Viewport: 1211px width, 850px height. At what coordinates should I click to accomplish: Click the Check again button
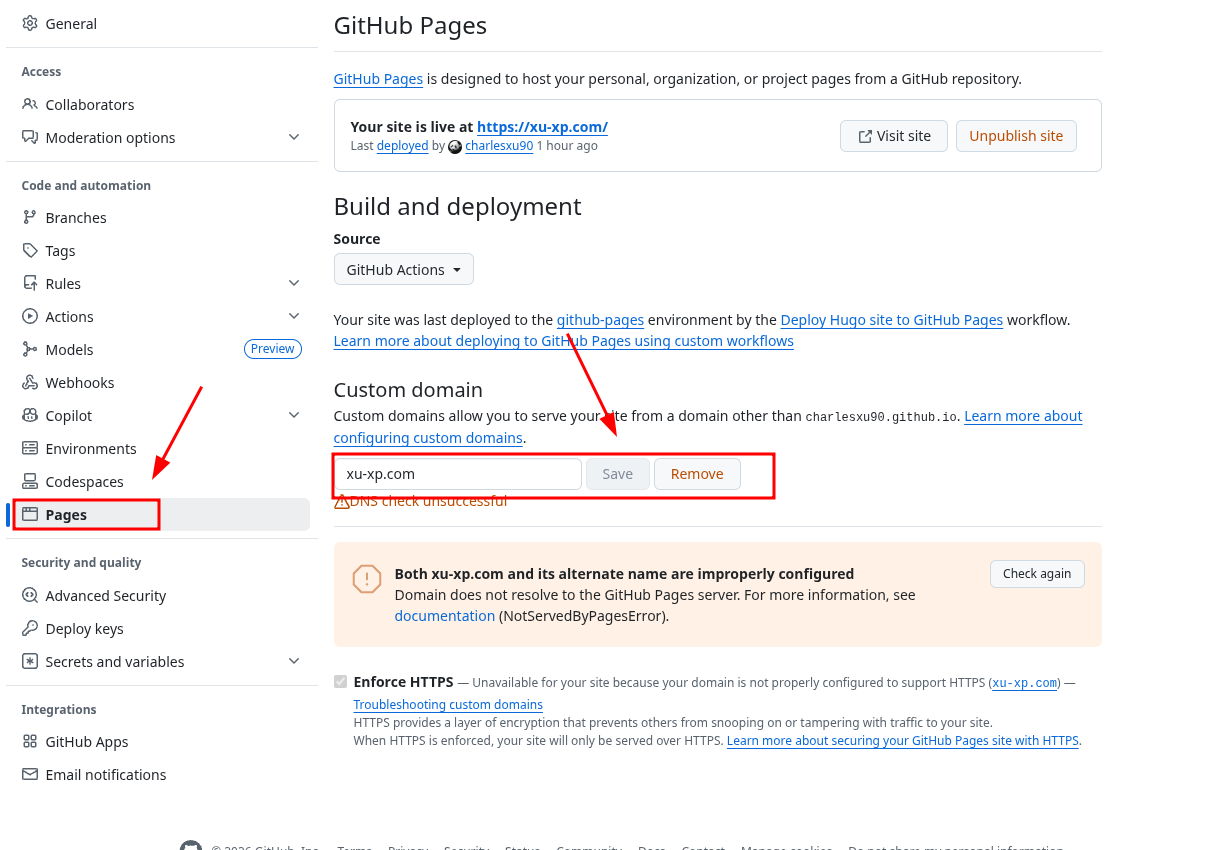(x=1037, y=574)
